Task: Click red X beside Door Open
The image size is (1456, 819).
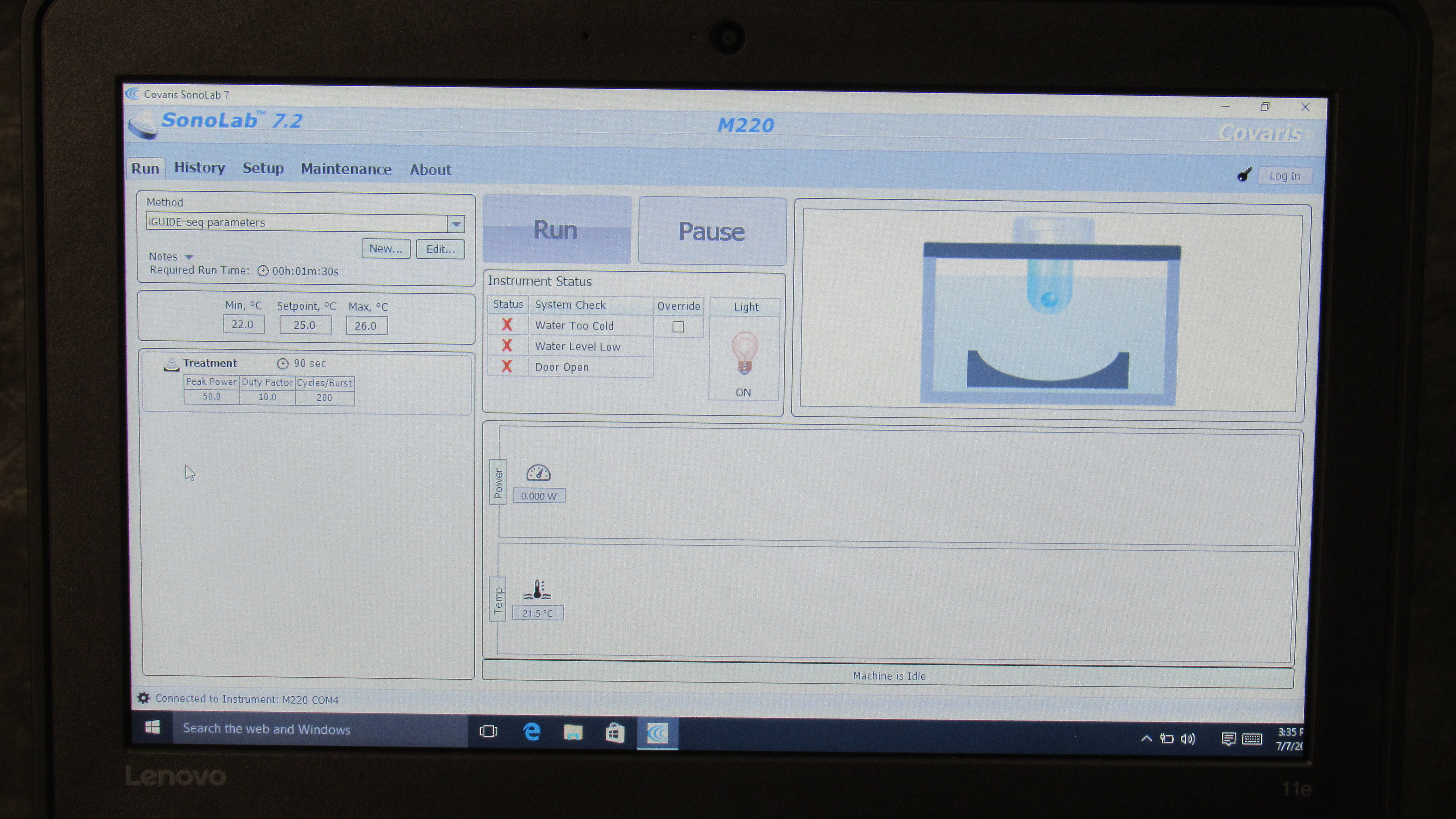Action: pyautogui.click(x=507, y=366)
